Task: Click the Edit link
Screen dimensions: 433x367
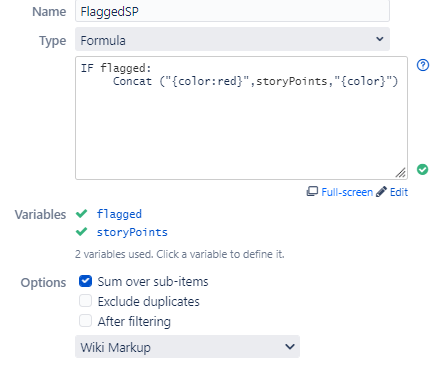Action: pos(399,192)
